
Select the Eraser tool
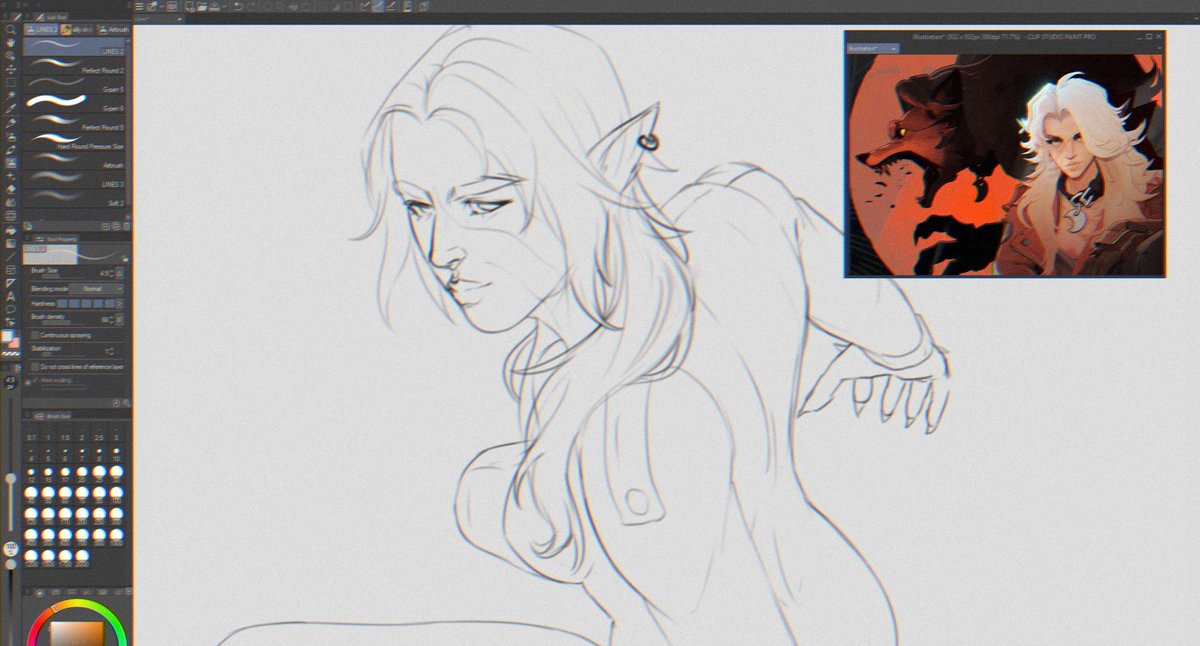pos(10,188)
